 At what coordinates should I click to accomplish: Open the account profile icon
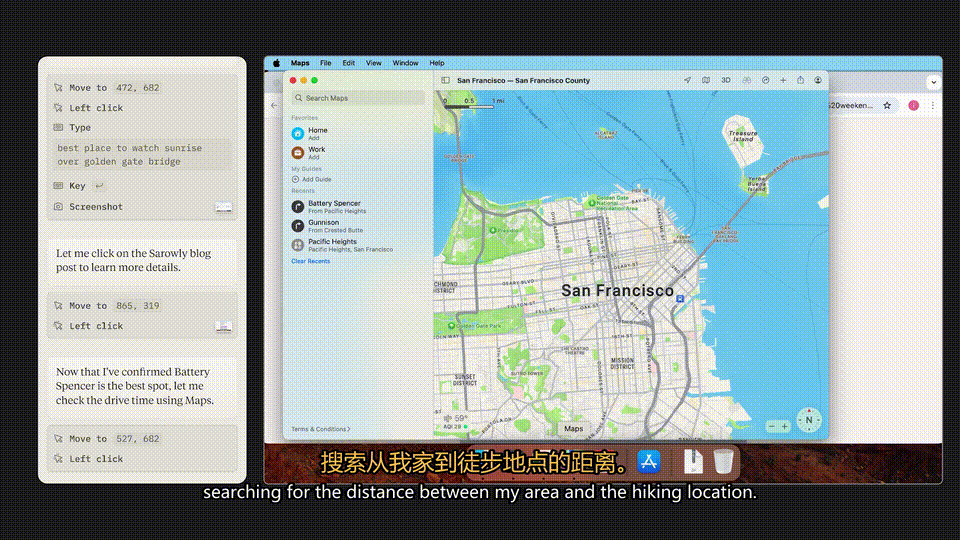click(818, 80)
